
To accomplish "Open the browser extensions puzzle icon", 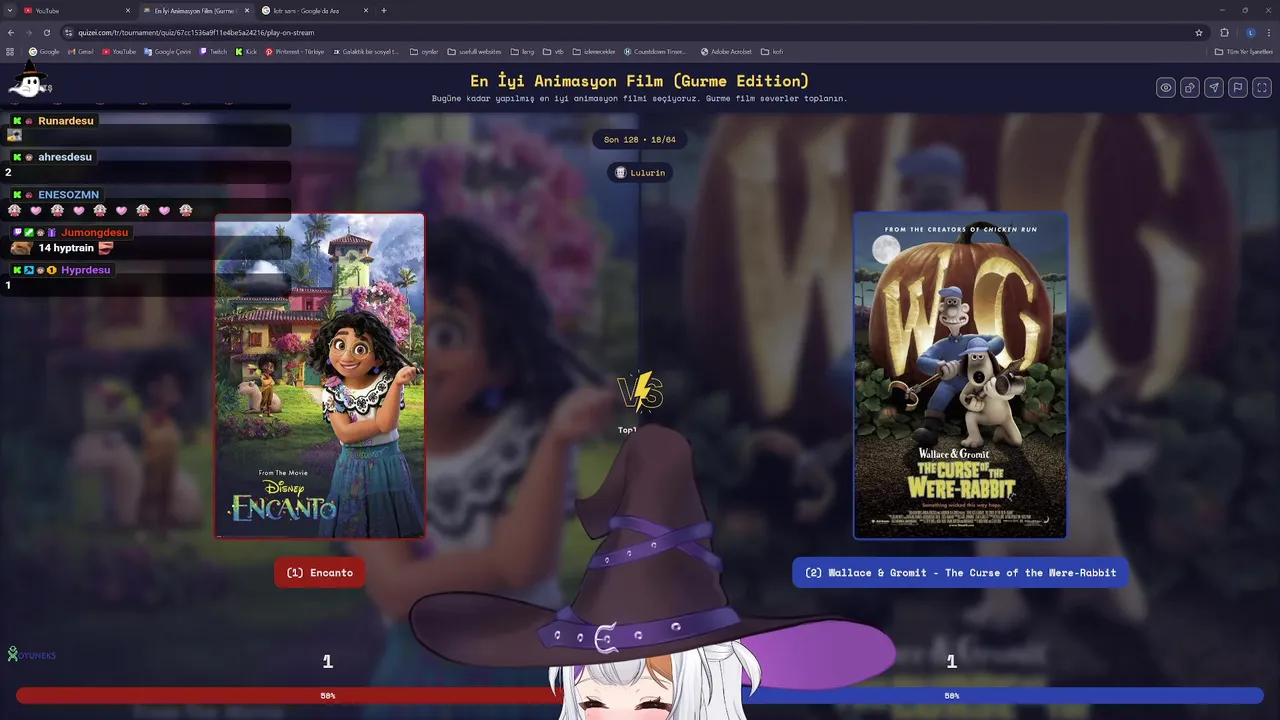I will click(1224, 32).
